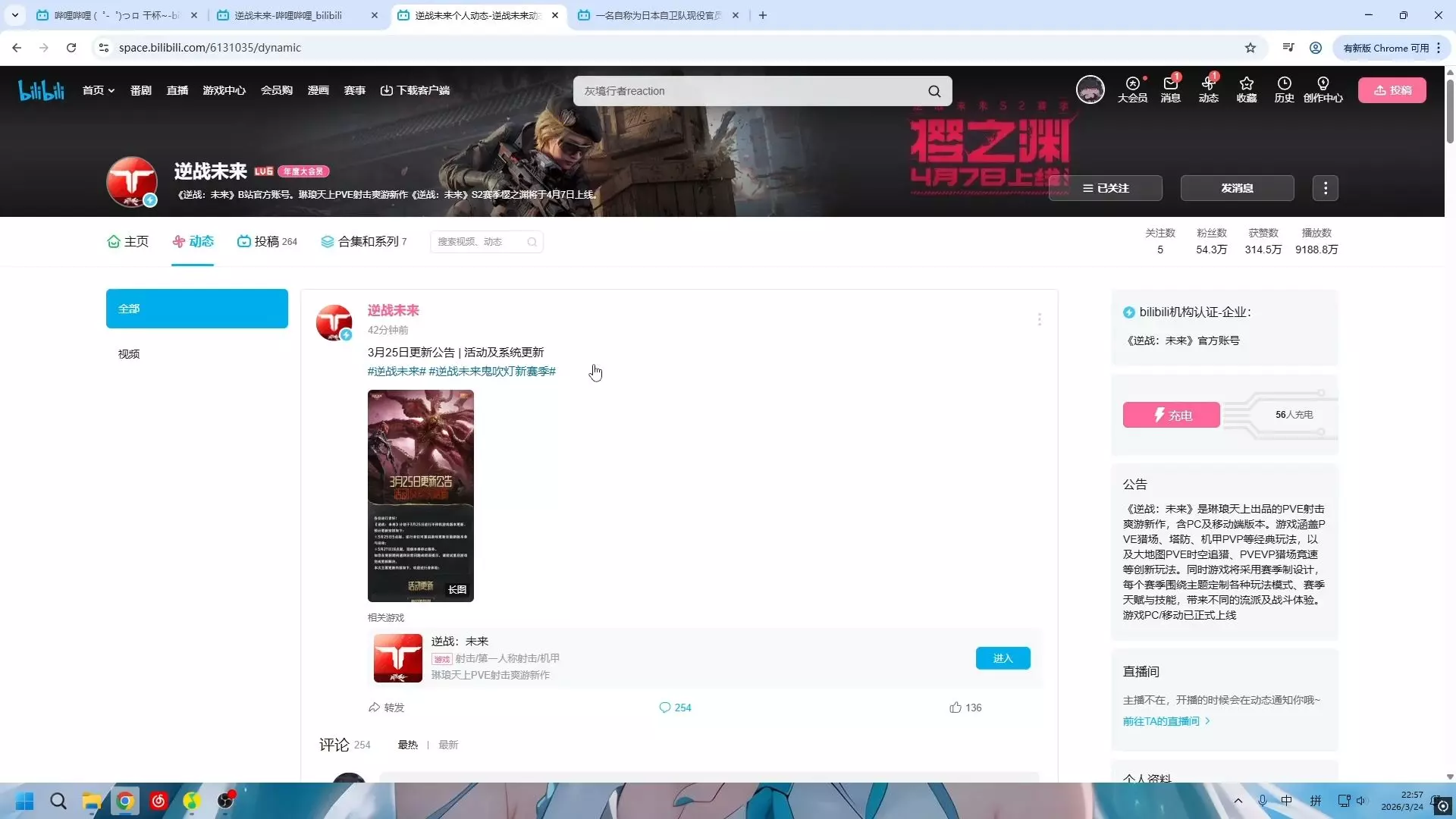Screen dimensions: 1456x819
Task: Click the 已关注 follow status button
Action: [x=1106, y=188]
